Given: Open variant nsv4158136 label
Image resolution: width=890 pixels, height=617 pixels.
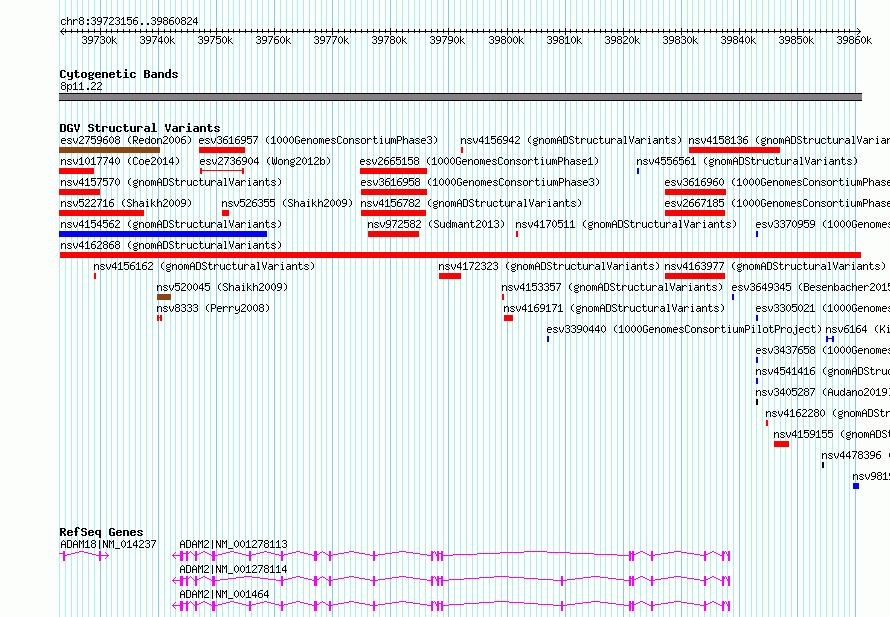Looking at the screenshot, I should pos(789,140).
